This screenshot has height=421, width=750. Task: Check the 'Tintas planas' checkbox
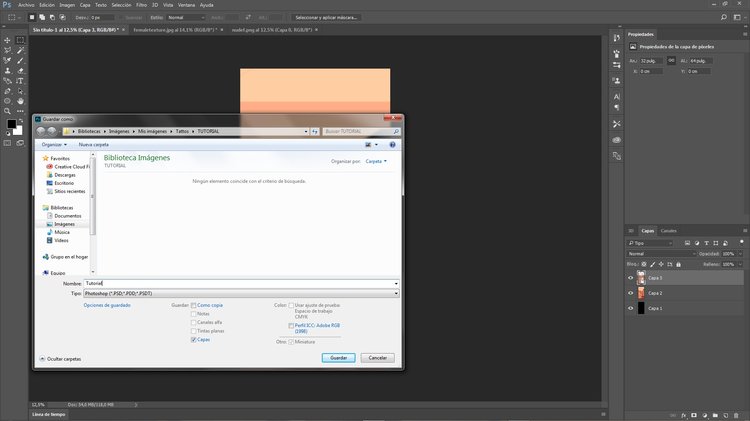pos(193,331)
